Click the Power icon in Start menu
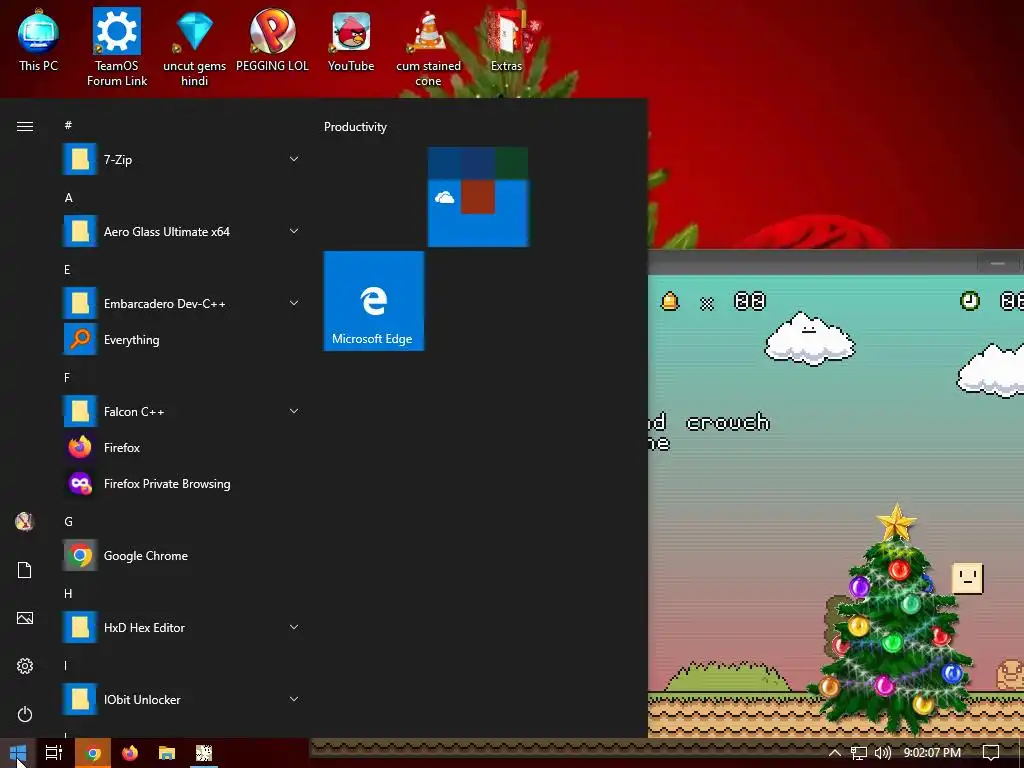This screenshot has height=768, width=1024. 25,714
